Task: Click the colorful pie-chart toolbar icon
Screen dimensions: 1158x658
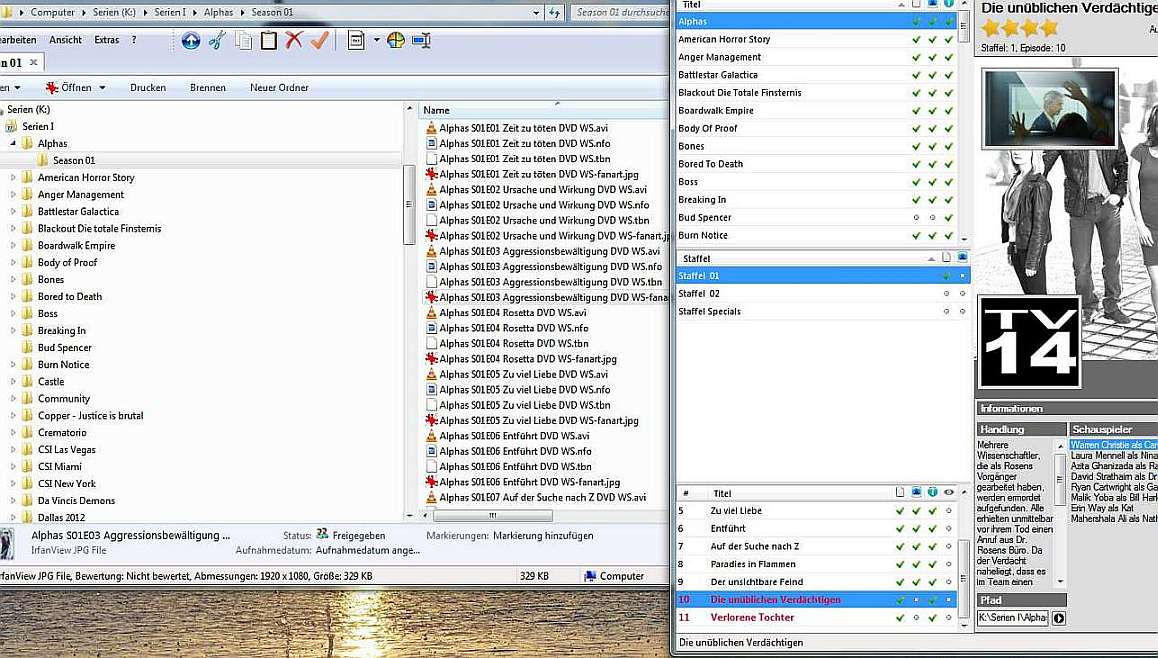Action: tap(396, 40)
